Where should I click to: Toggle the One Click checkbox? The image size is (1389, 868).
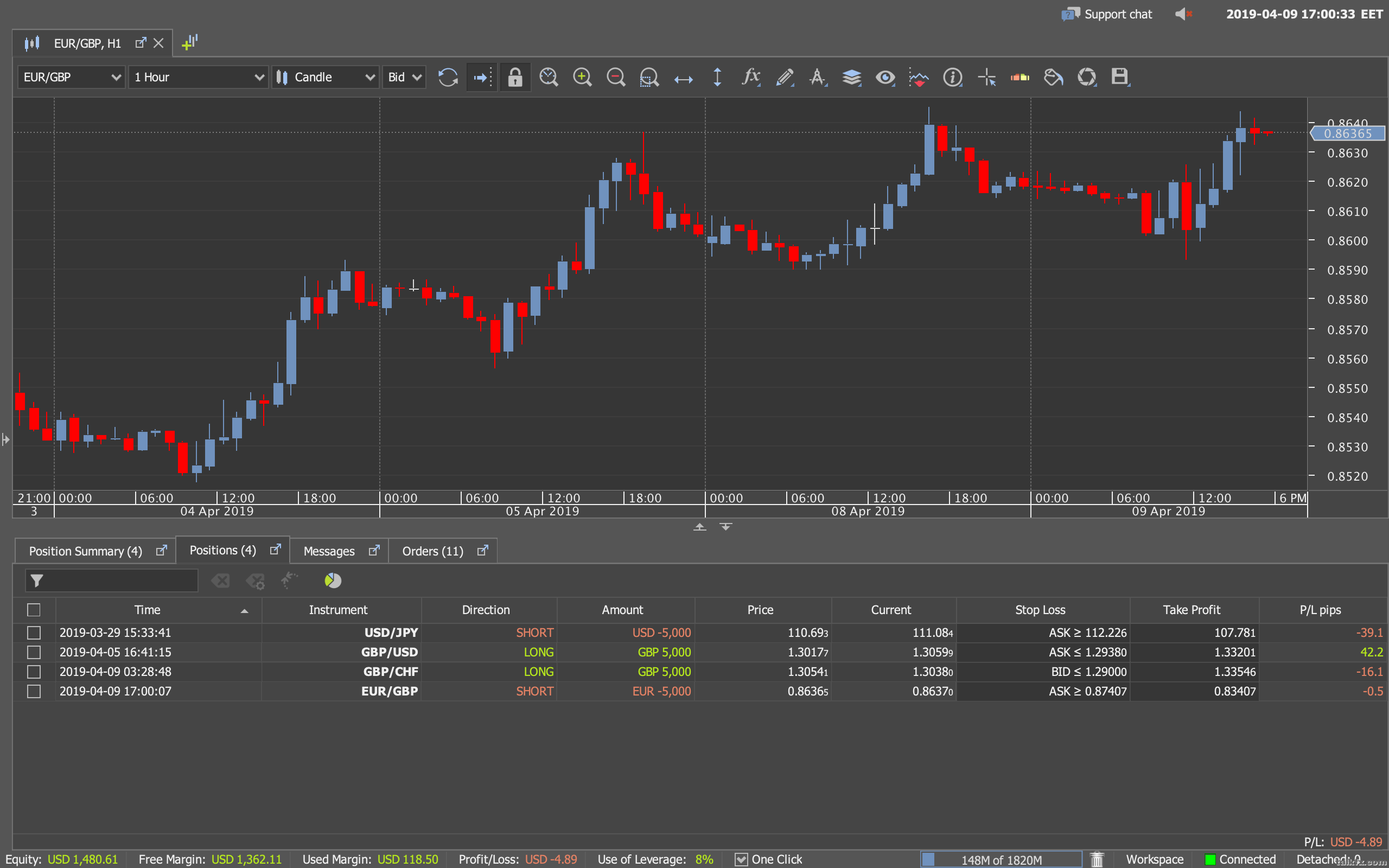coord(741,859)
